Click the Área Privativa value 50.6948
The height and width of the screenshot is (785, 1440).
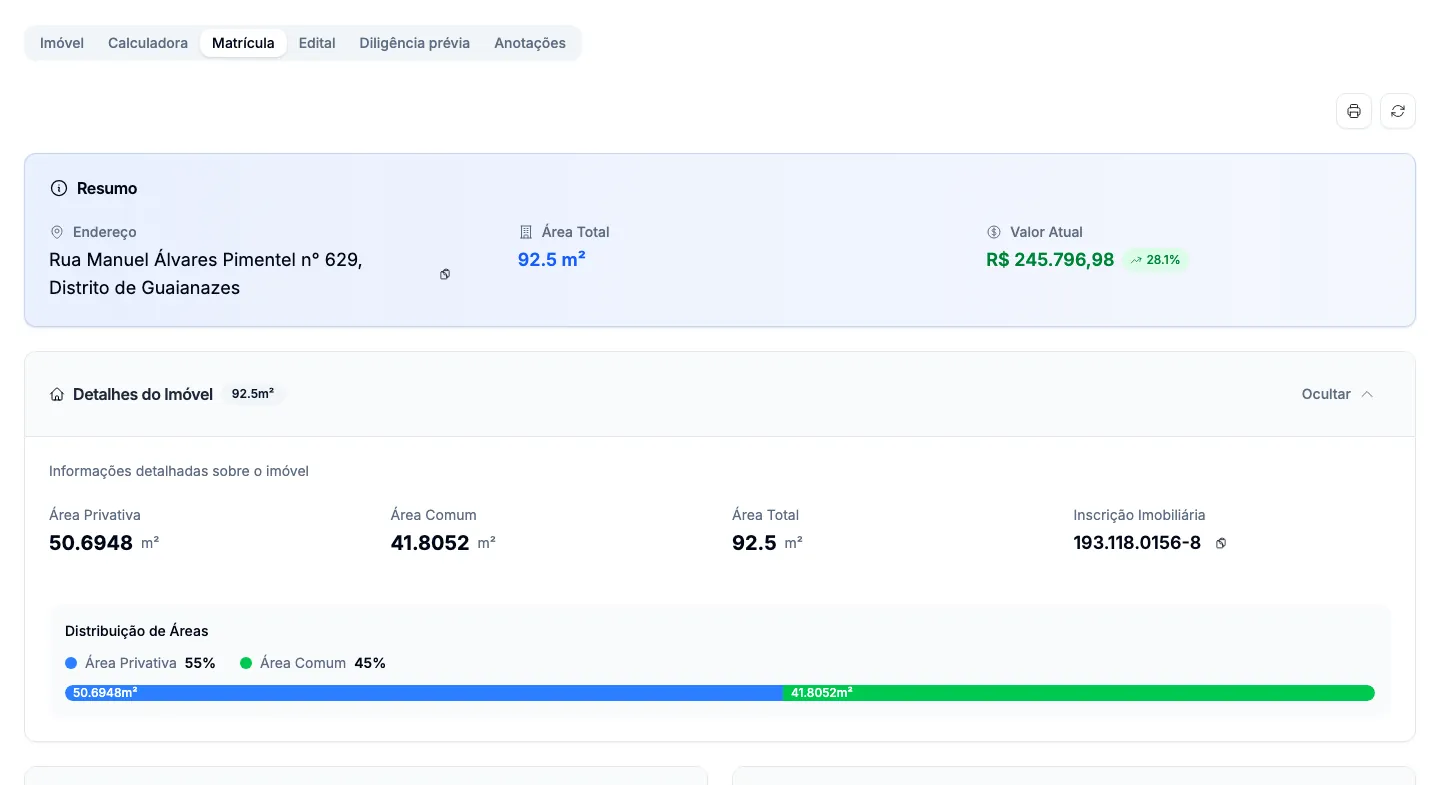click(x=91, y=544)
